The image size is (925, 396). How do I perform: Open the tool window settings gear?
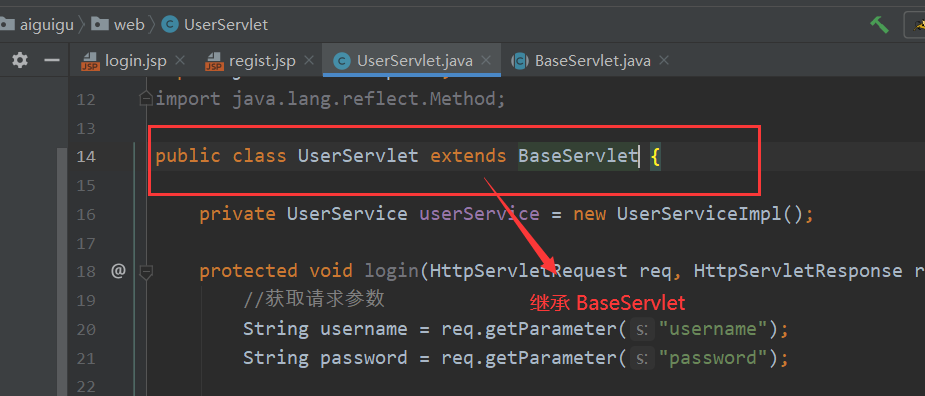[x=20, y=60]
